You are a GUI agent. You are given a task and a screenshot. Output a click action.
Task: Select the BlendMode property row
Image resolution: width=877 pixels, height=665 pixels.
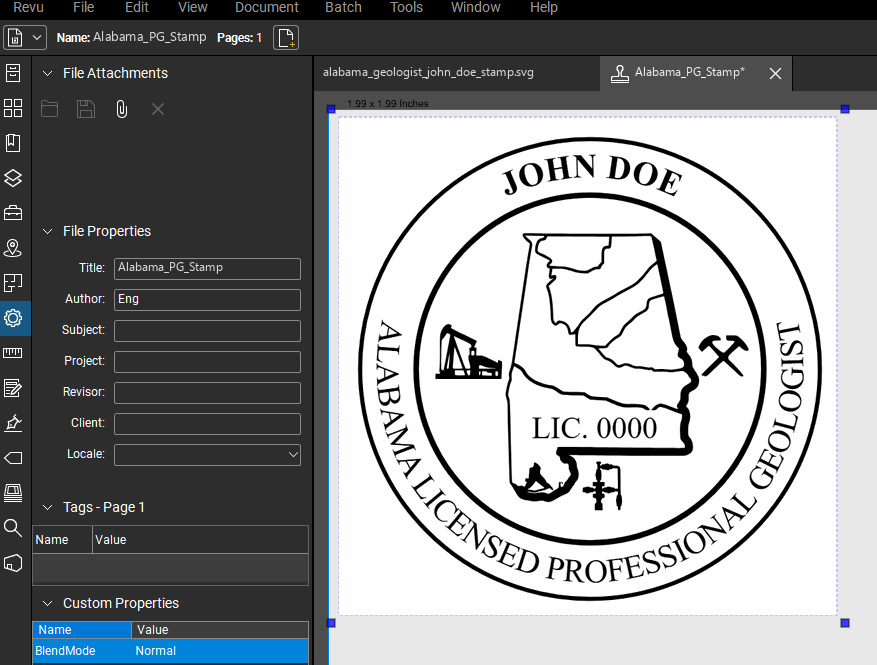pyautogui.click(x=171, y=651)
